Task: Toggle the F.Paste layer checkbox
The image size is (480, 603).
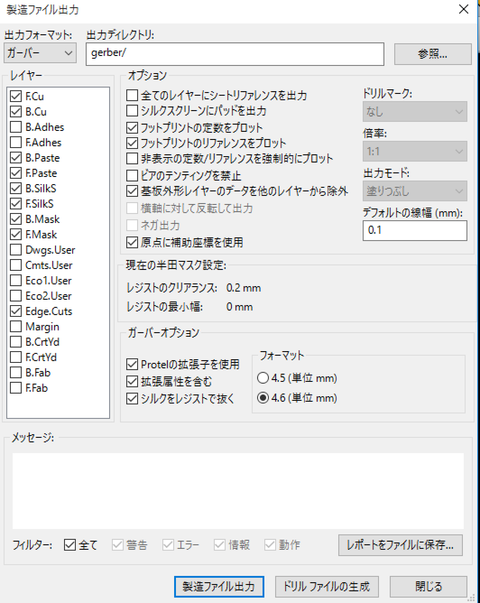Action: [16, 173]
